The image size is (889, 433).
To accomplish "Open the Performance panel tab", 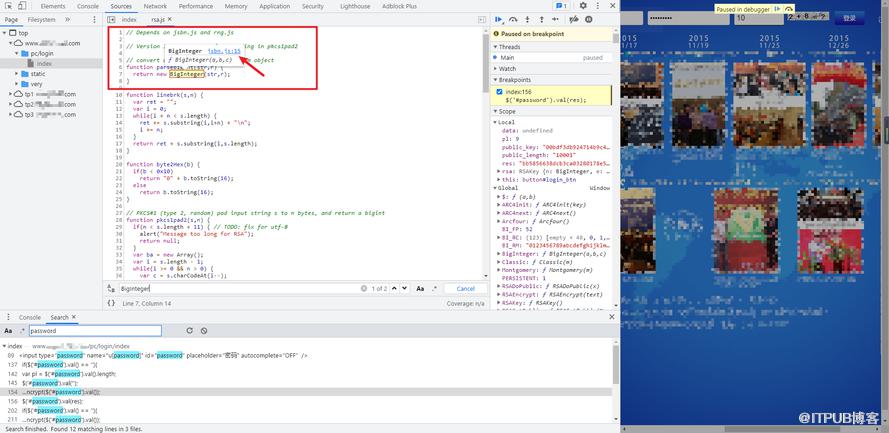I will [x=196, y=6].
